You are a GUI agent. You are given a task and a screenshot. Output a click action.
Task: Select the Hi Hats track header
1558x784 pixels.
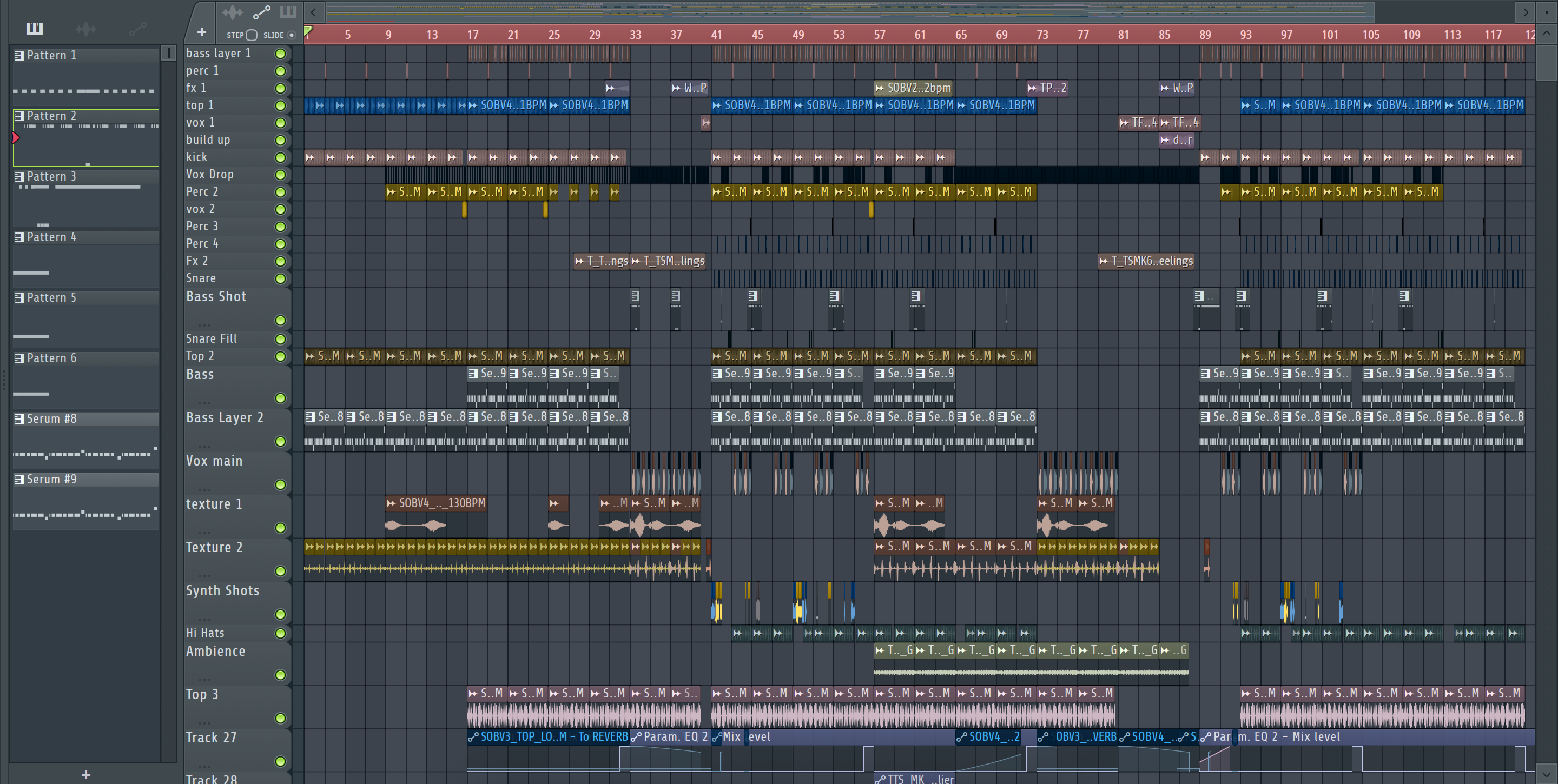point(237,633)
